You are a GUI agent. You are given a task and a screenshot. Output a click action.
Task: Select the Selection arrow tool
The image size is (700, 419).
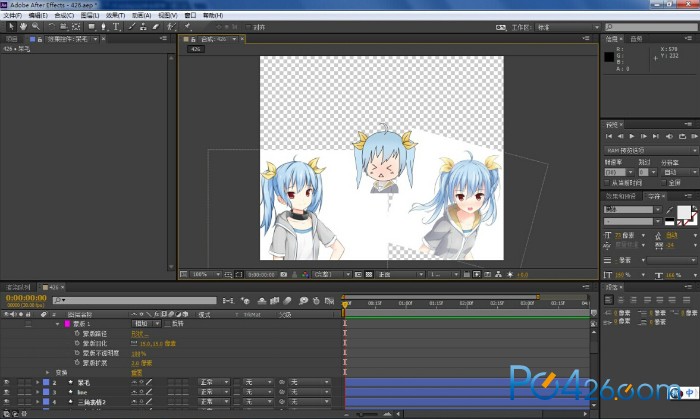pyautogui.click(x=11, y=27)
